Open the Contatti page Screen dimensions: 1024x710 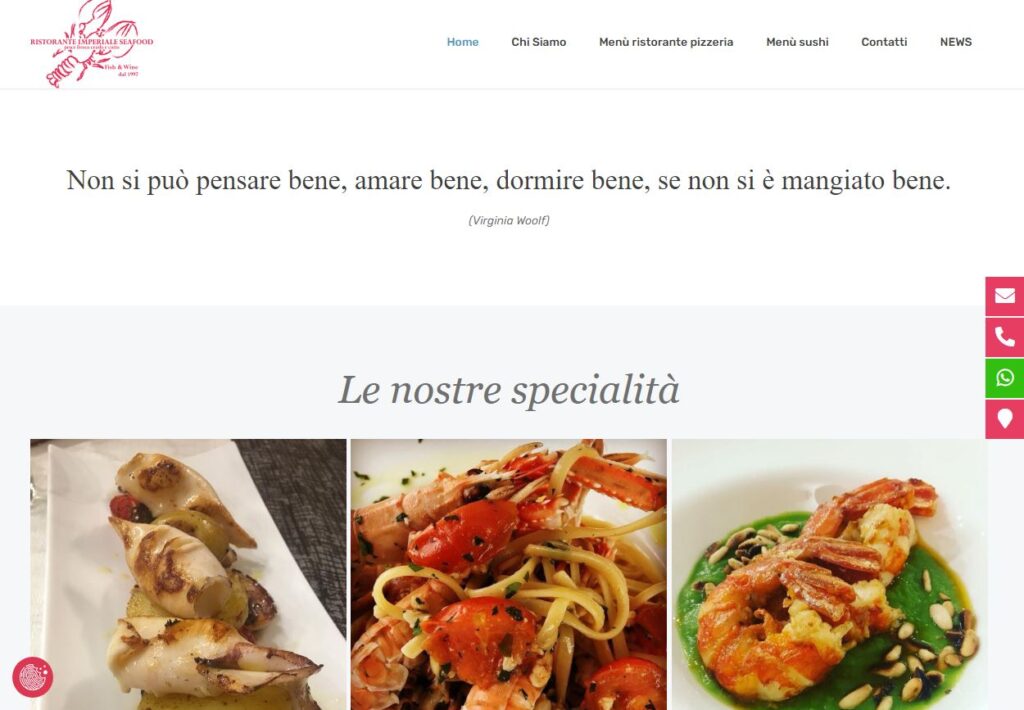(884, 42)
